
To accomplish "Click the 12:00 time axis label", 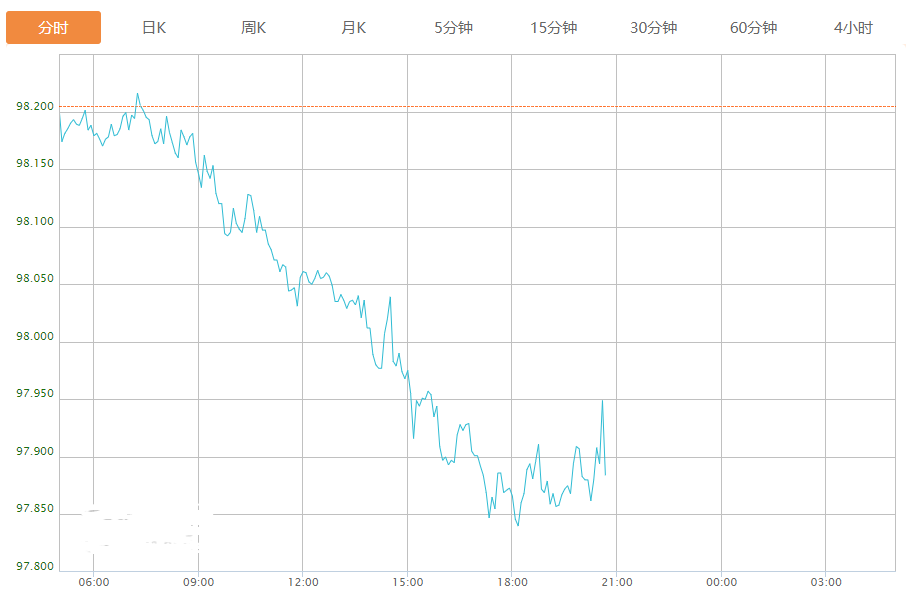I will click(x=303, y=582).
